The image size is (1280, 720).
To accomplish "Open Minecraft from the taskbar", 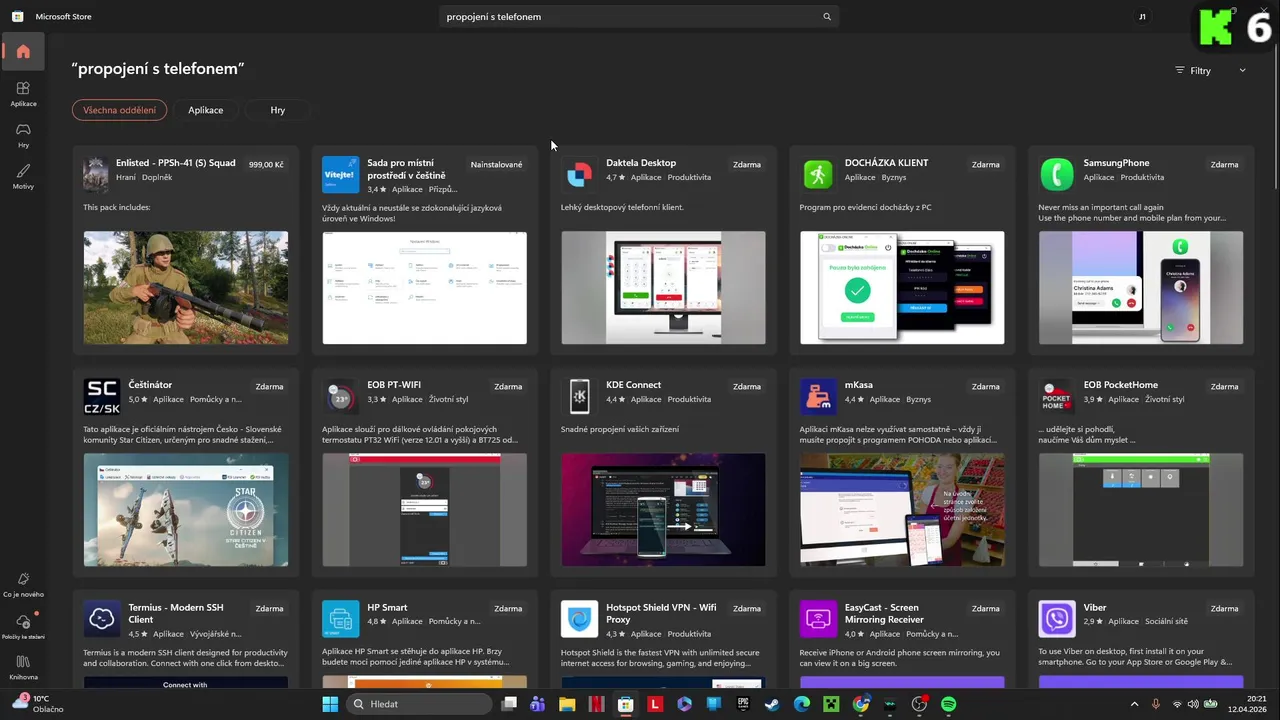I will click(x=831, y=704).
